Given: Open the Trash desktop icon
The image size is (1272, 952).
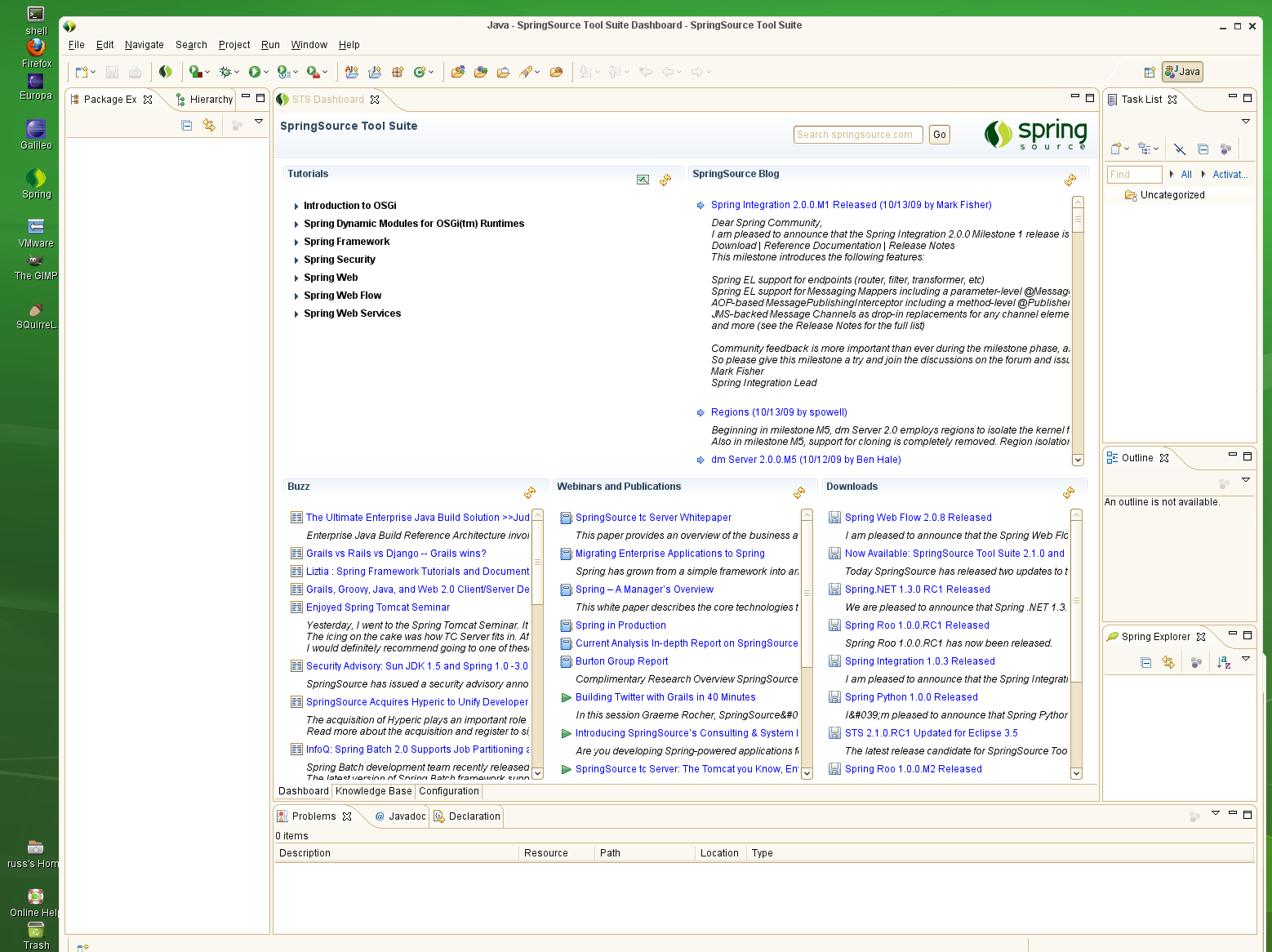Looking at the screenshot, I should [36, 936].
